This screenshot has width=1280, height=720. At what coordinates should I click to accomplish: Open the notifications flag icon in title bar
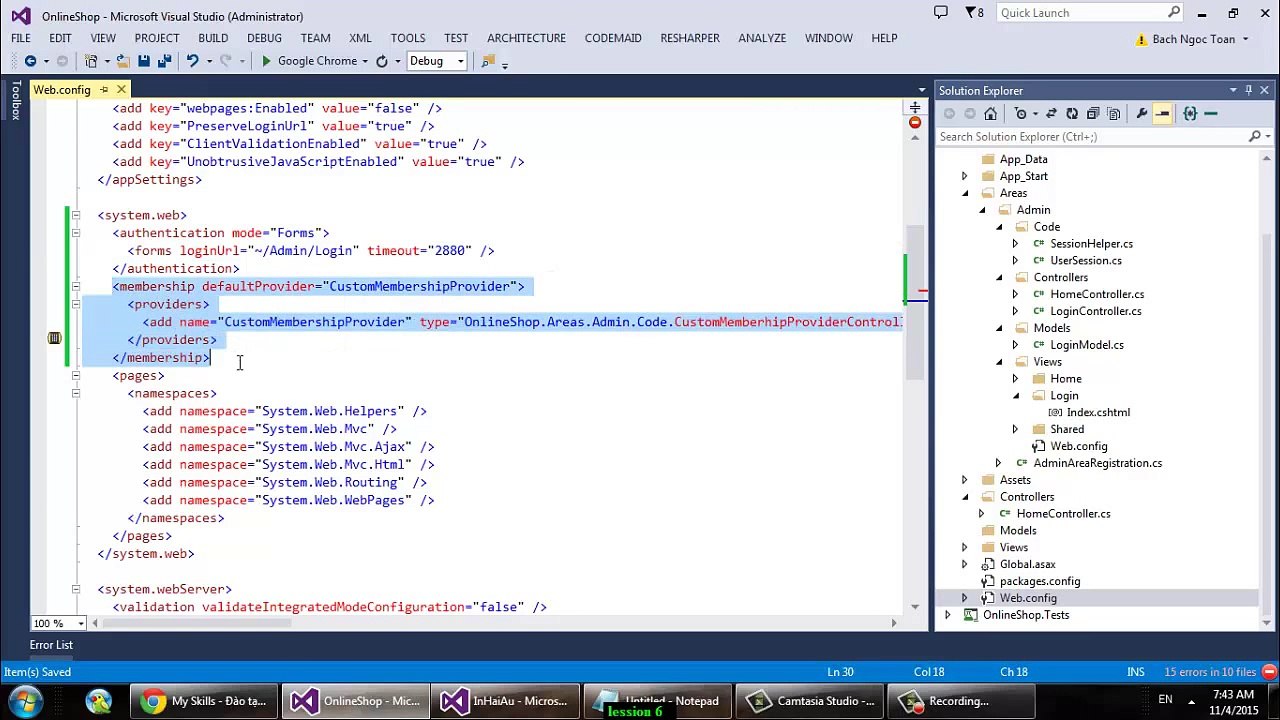tap(973, 13)
